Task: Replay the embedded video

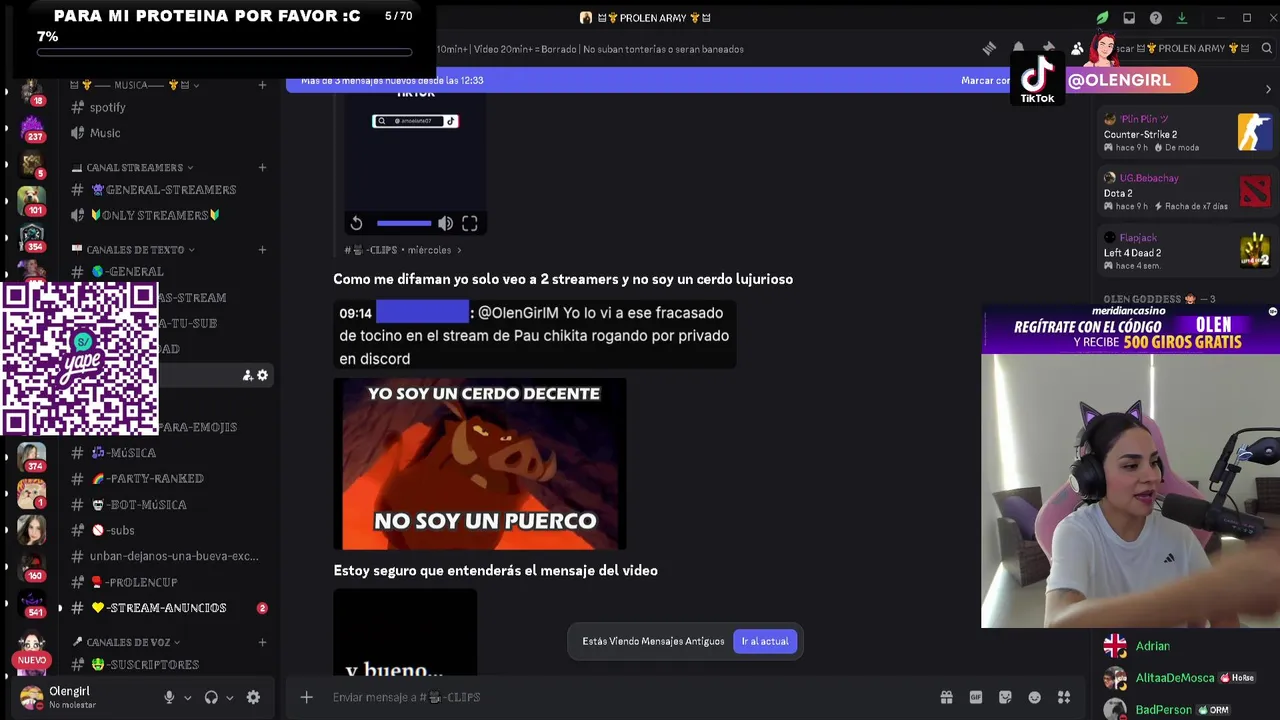Action: pyautogui.click(x=356, y=223)
